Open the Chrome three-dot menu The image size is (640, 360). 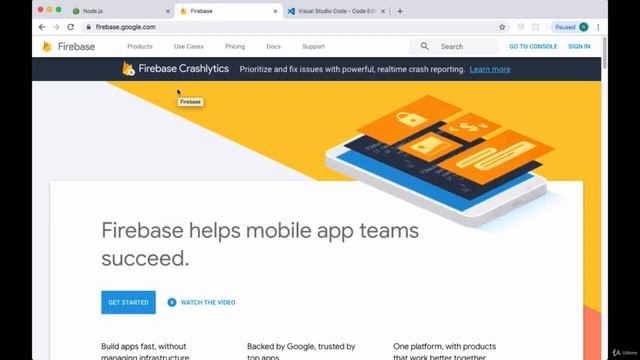tap(598, 27)
